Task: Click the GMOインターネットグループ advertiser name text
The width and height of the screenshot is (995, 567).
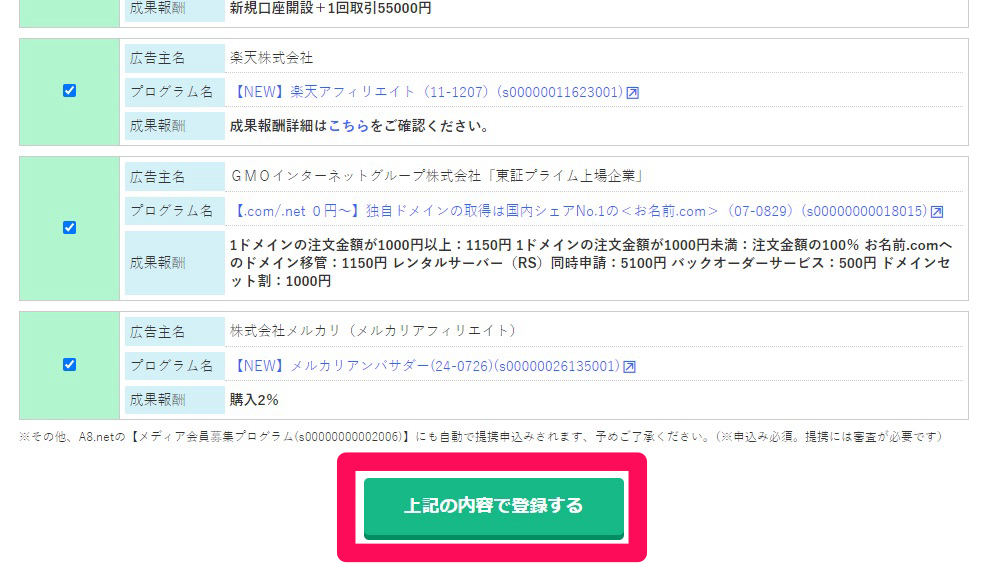Action: [x=437, y=176]
